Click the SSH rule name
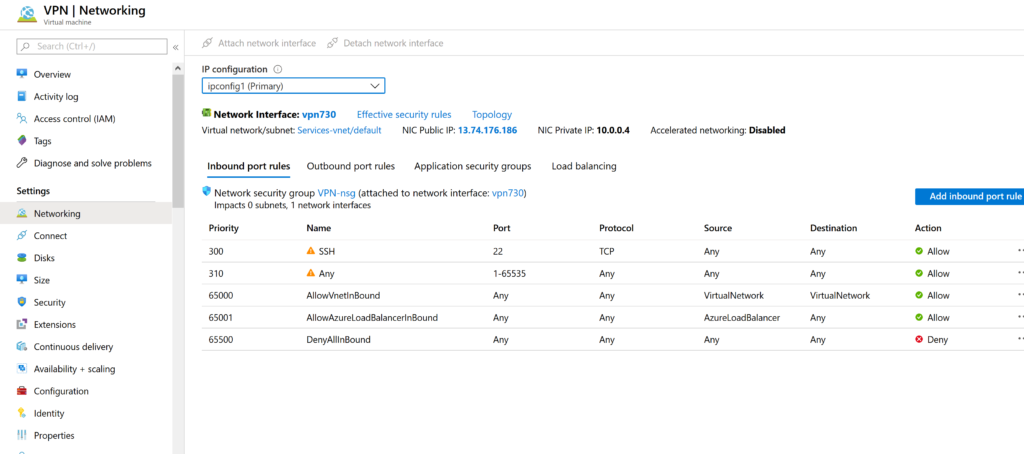 pyautogui.click(x=327, y=251)
